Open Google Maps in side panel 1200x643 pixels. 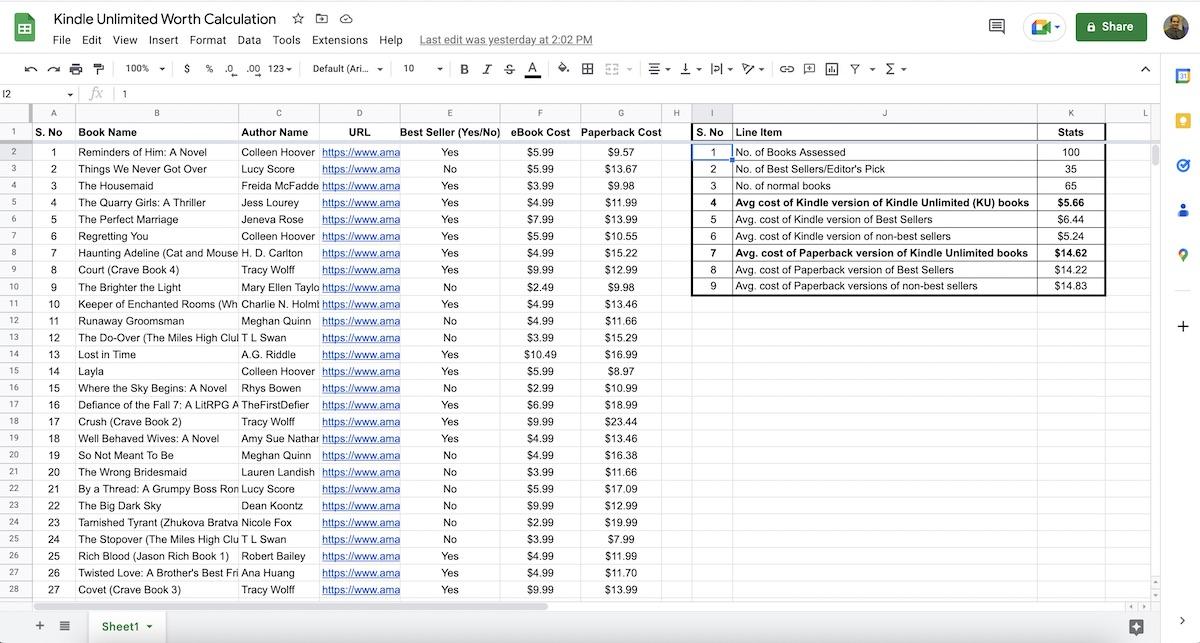tap(1182, 255)
